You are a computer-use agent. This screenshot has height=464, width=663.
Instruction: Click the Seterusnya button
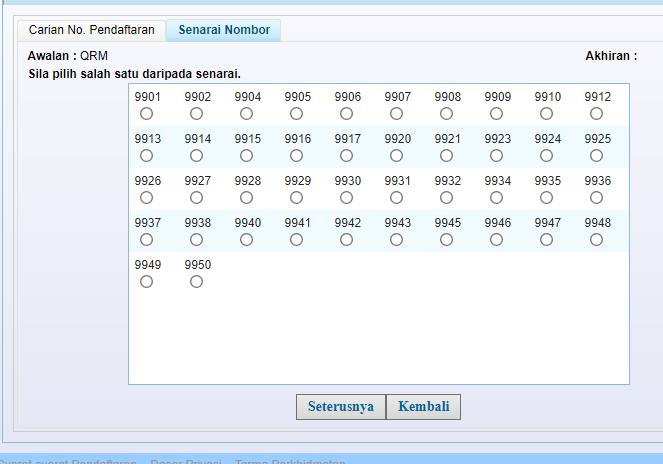(x=340, y=407)
